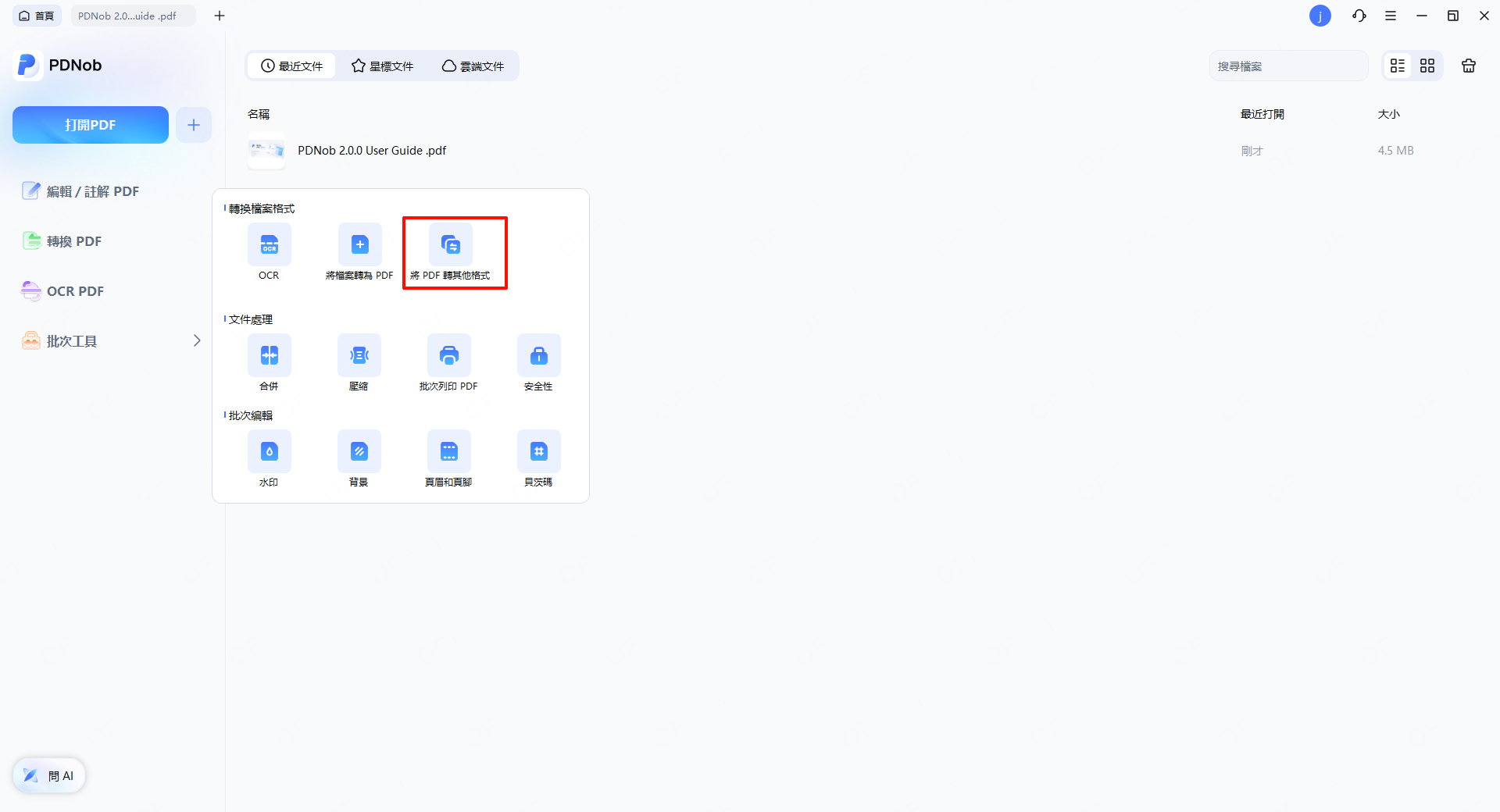Select OCR PDF in the sidebar
The width and height of the screenshot is (1500, 812).
click(62, 291)
